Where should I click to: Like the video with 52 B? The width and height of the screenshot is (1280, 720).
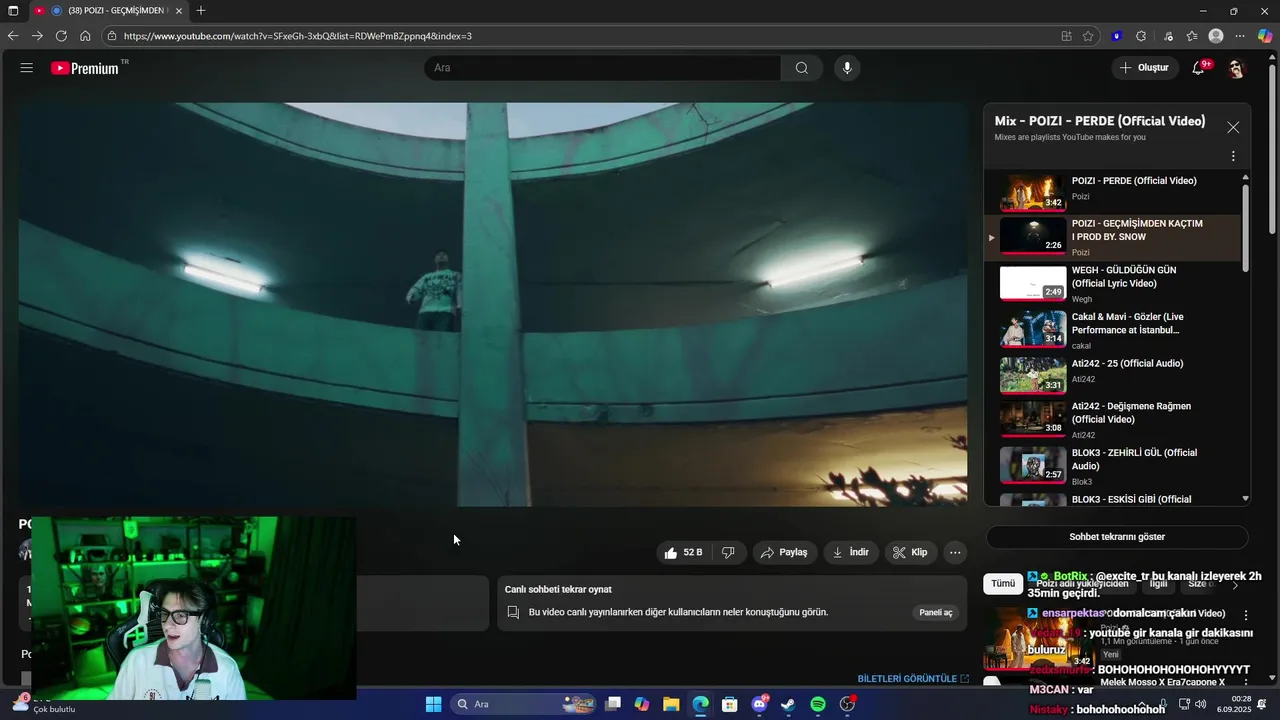click(x=684, y=552)
